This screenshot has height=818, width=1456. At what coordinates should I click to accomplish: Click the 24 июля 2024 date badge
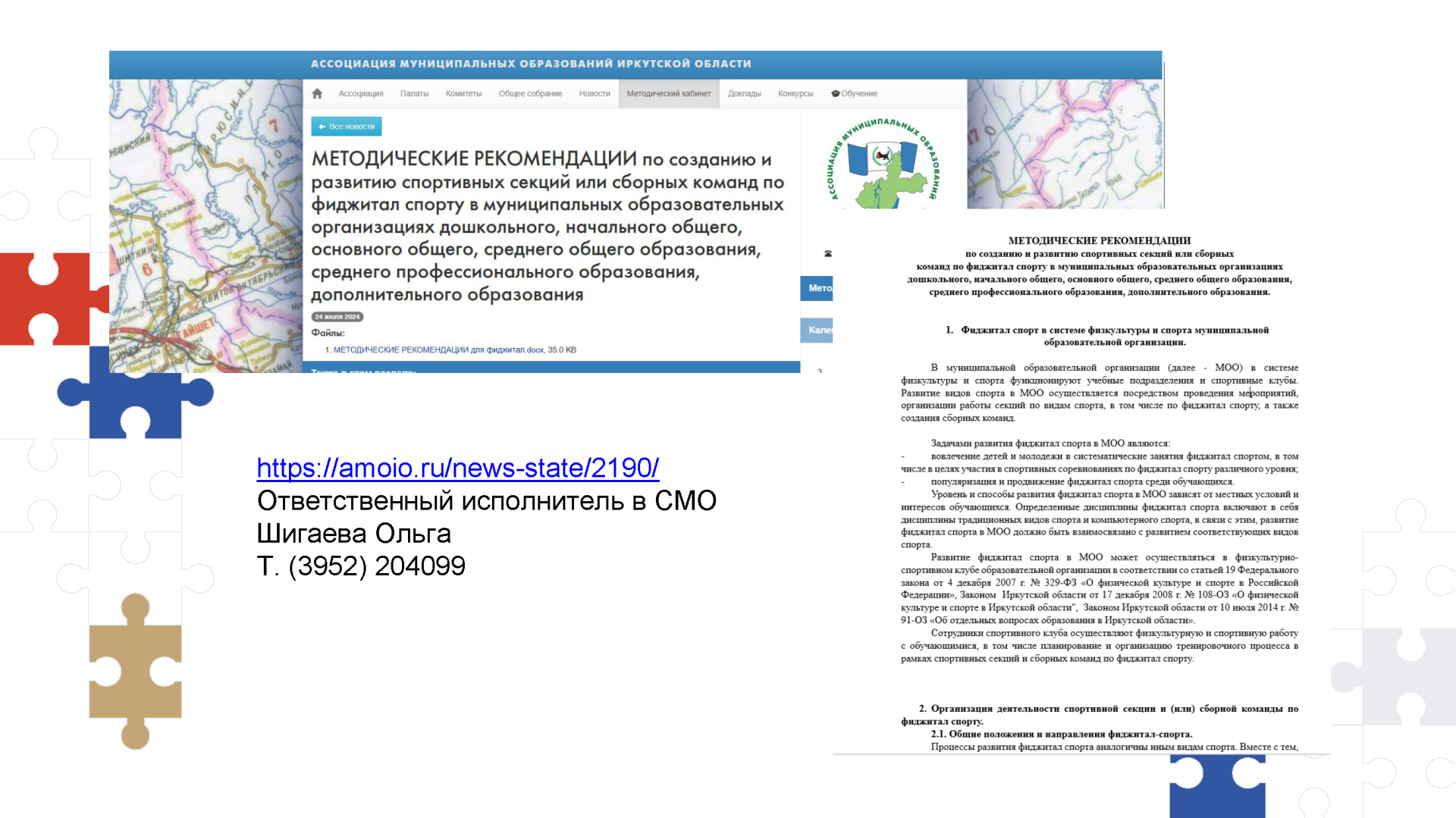[x=337, y=317]
